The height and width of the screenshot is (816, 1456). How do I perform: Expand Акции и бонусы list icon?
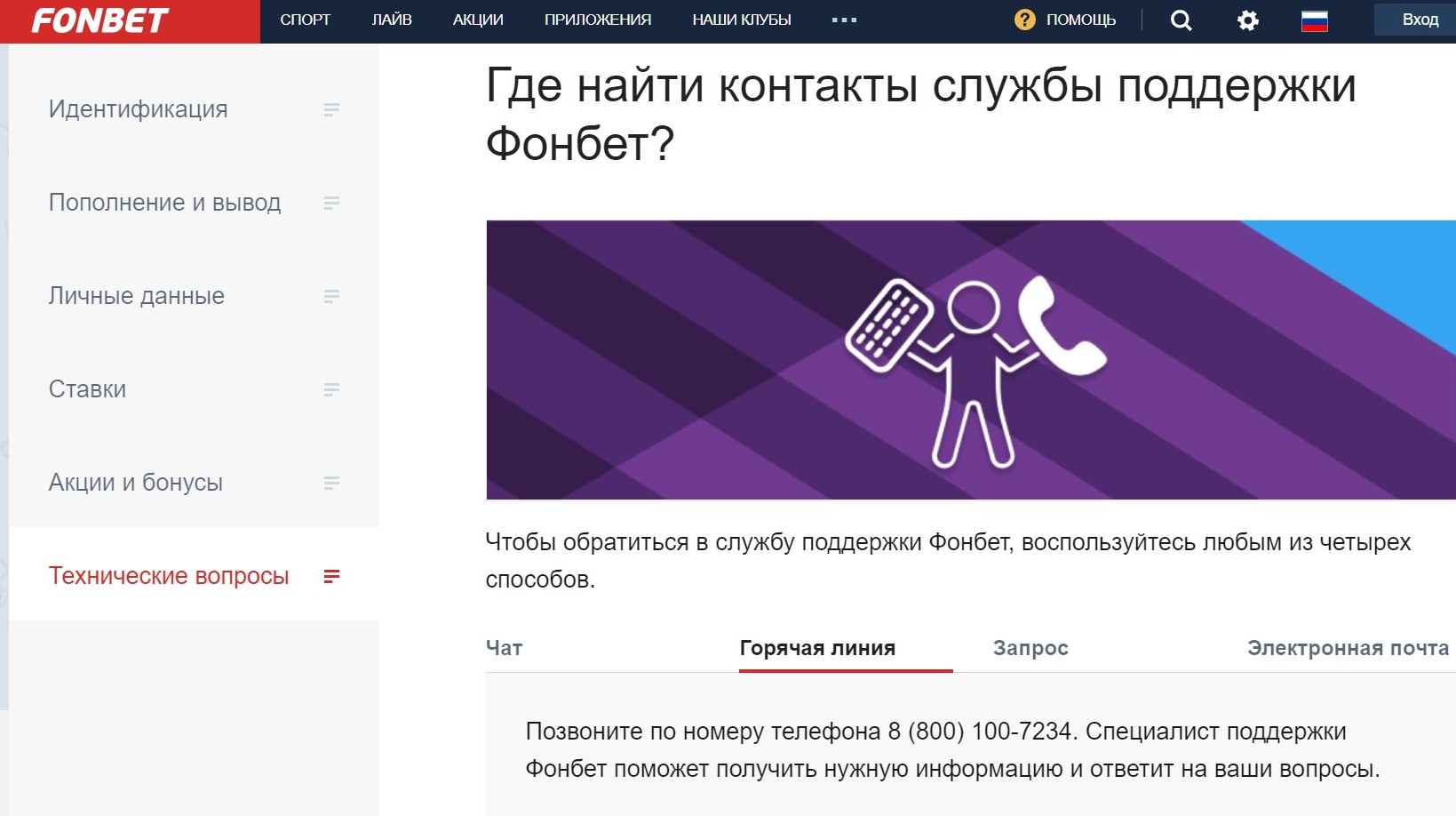331,483
